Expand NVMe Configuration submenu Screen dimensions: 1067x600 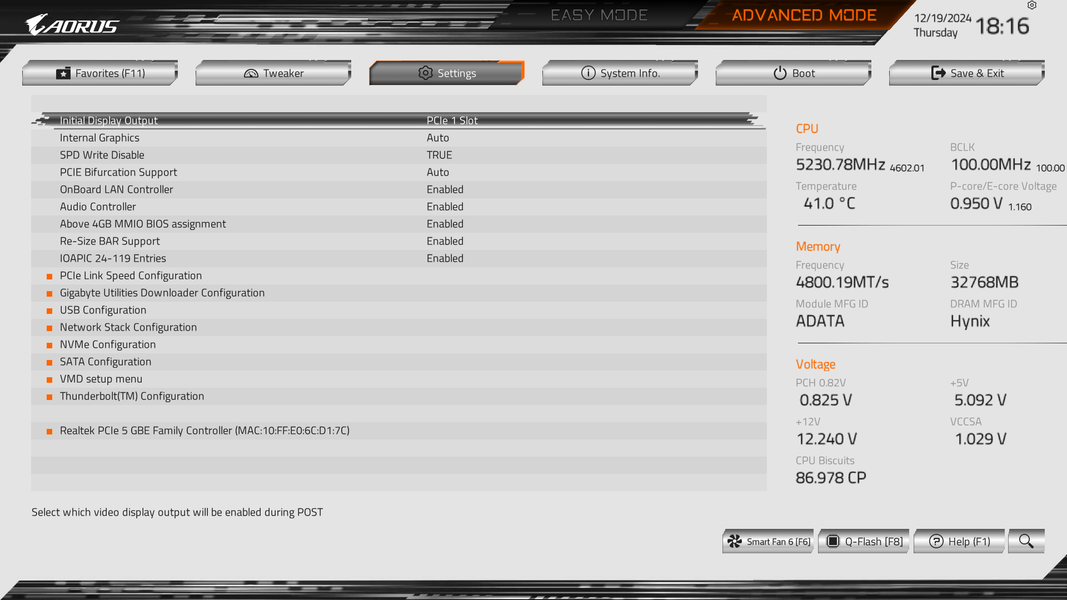click(x=108, y=344)
